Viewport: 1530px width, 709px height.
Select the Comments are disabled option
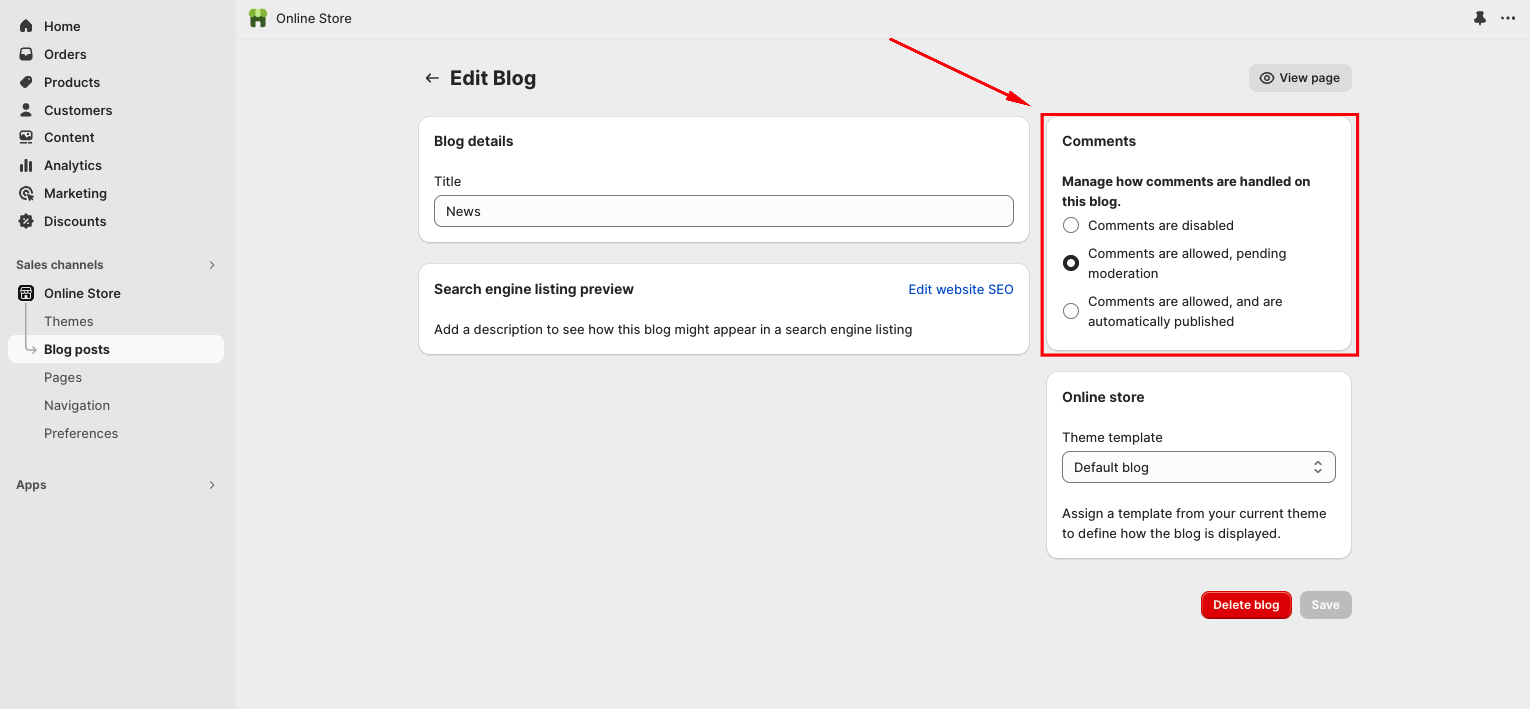pyautogui.click(x=1071, y=225)
